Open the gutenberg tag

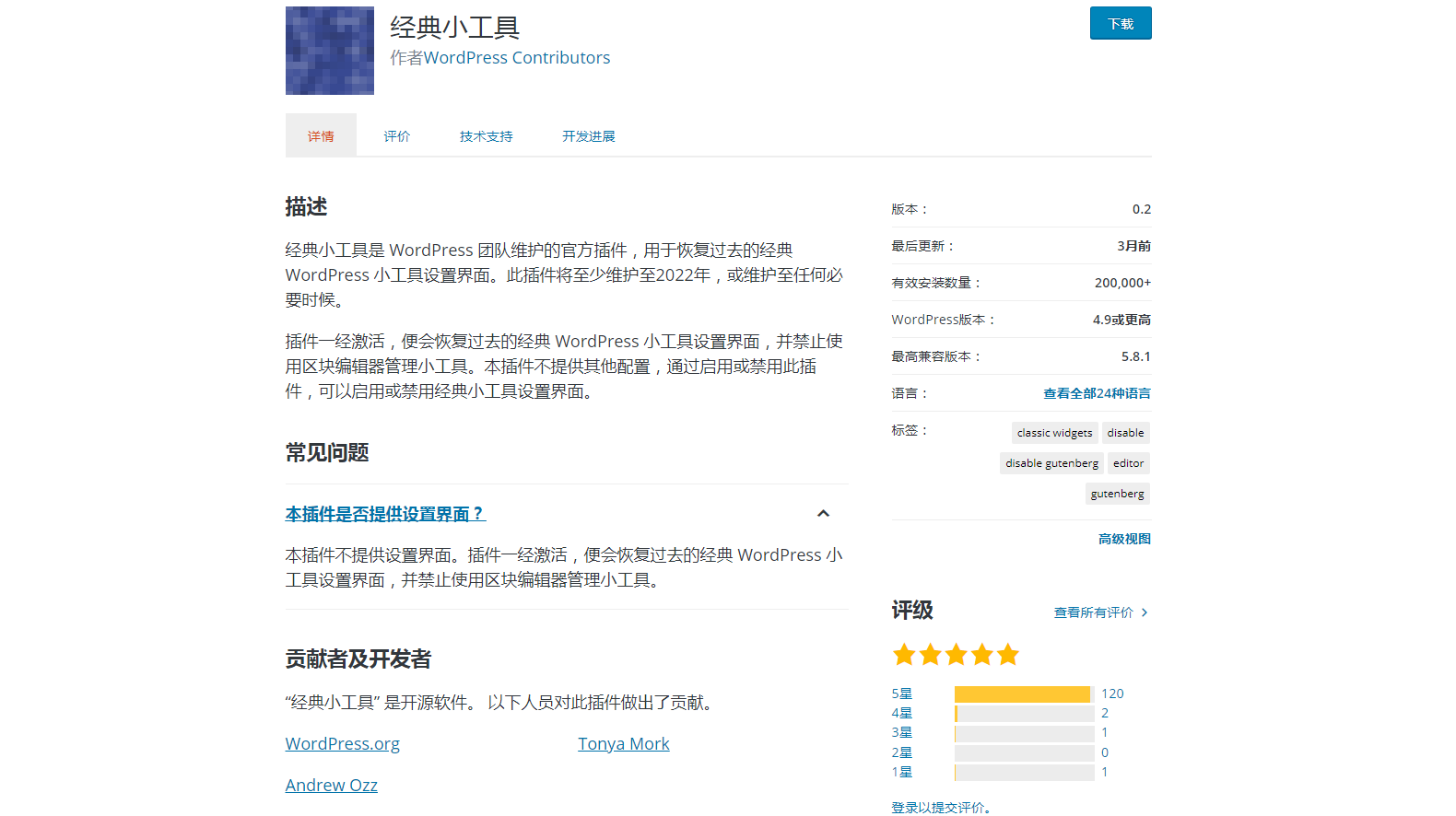(x=1117, y=494)
